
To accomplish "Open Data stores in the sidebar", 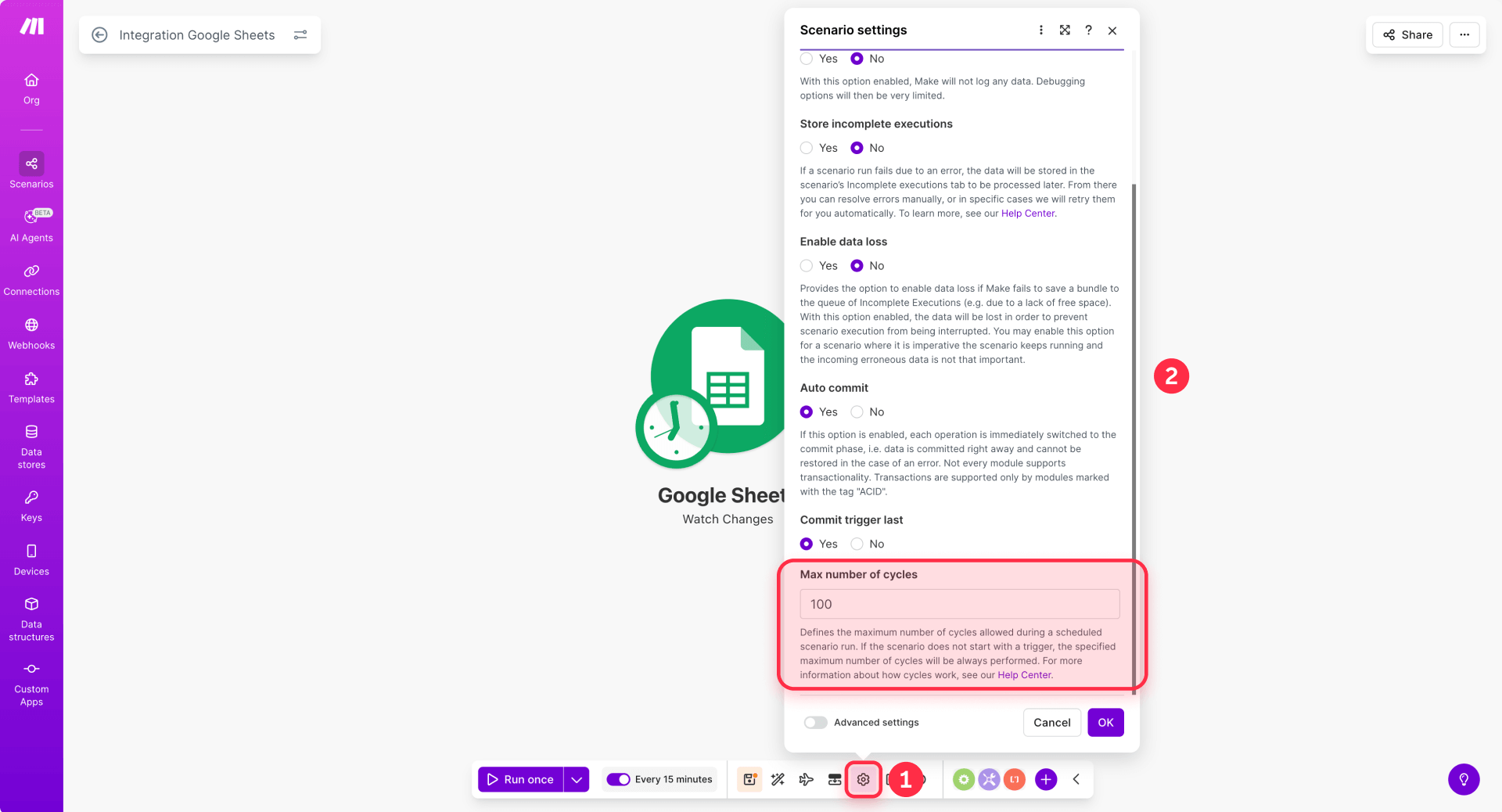I will tap(31, 447).
